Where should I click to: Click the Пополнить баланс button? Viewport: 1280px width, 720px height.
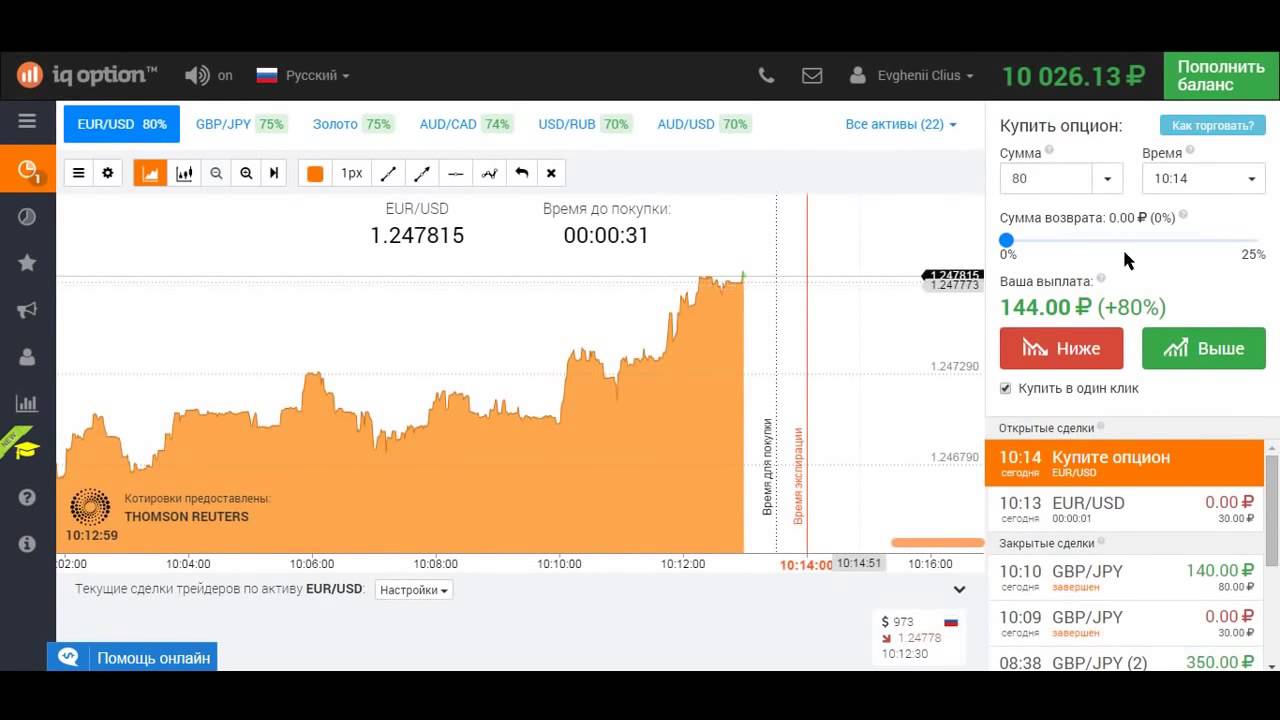click(x=1221, y=76)
